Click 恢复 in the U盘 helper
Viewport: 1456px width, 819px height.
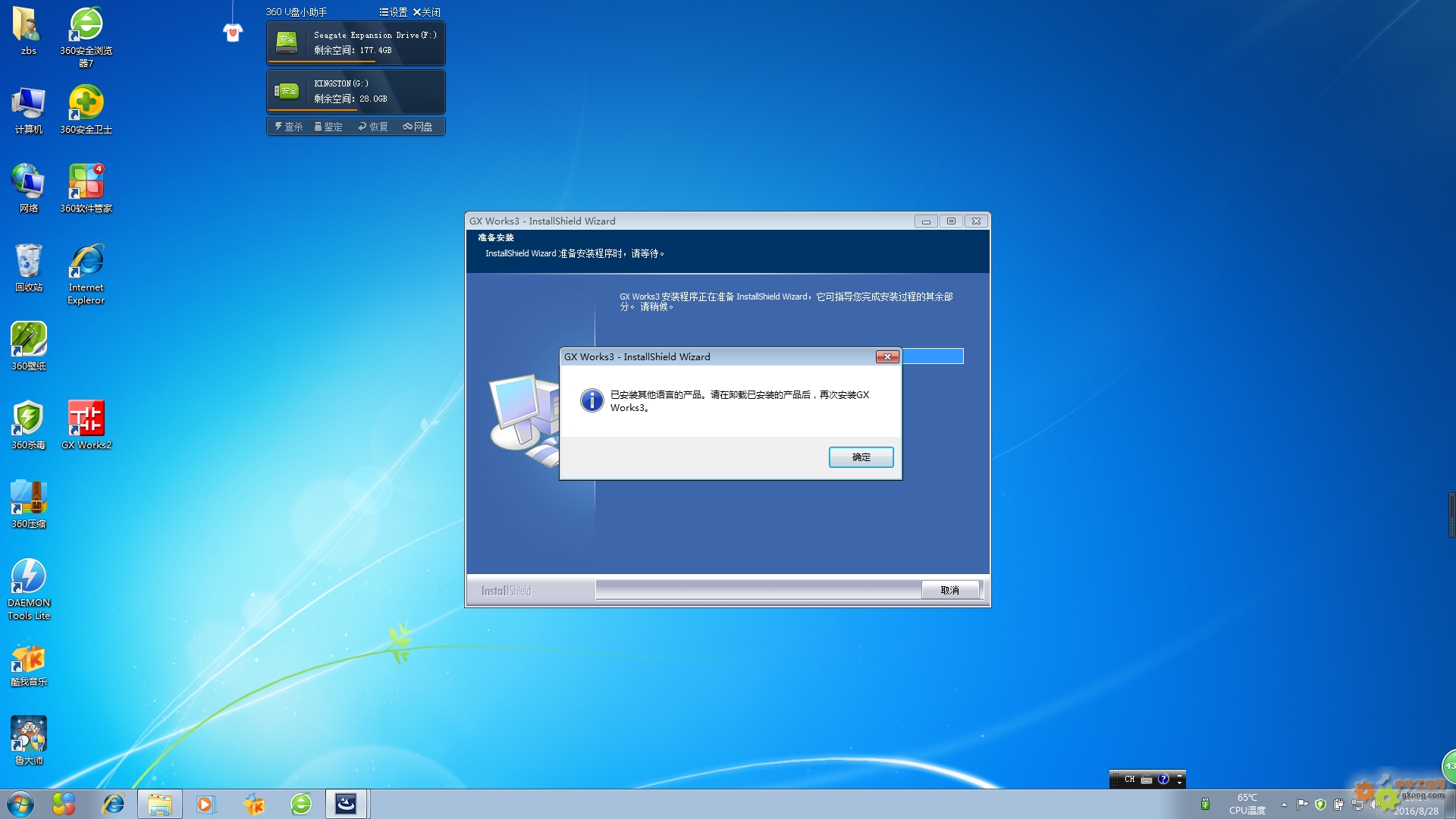373,127
